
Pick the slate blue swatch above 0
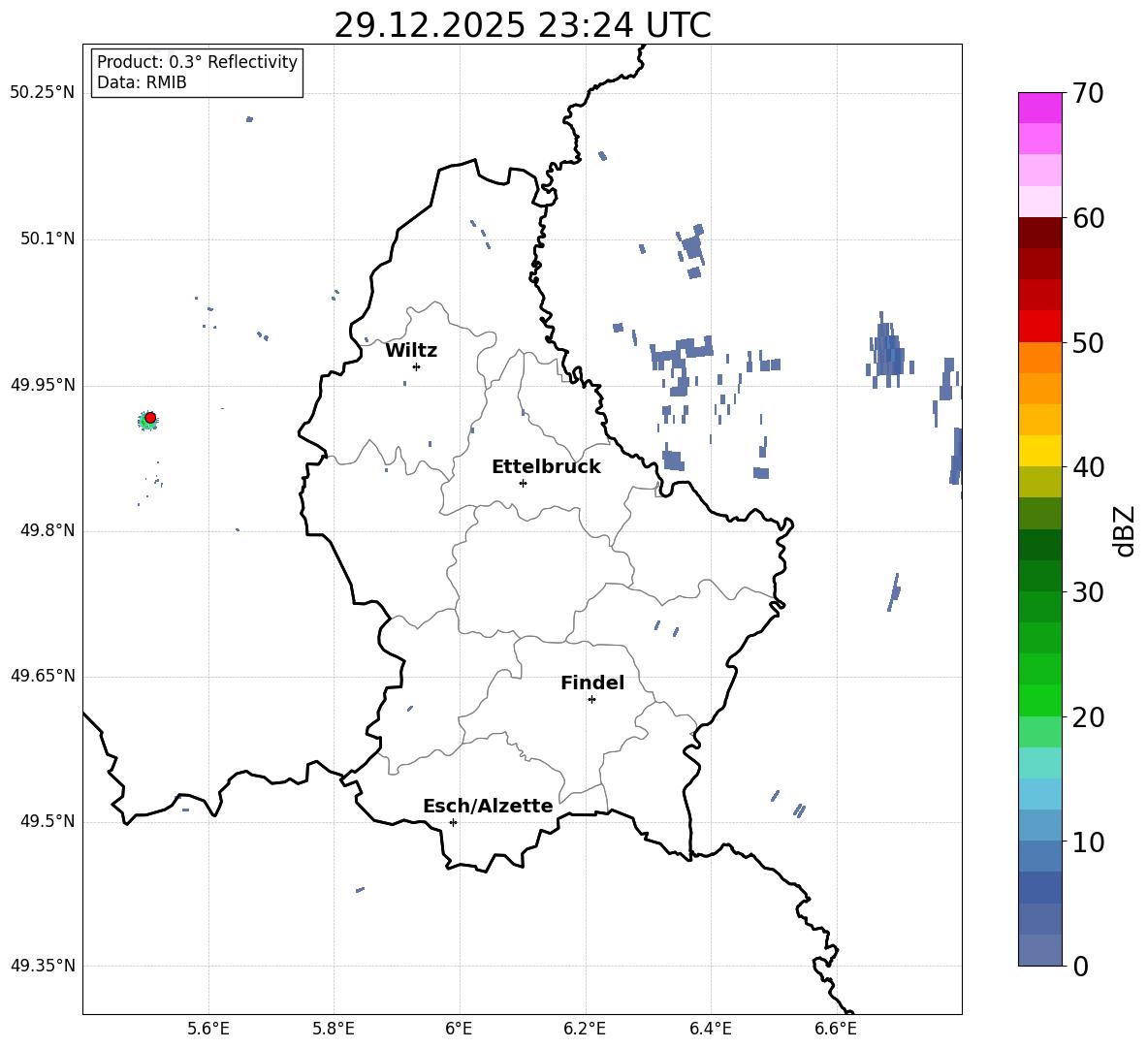click(x=1039, y=950)
